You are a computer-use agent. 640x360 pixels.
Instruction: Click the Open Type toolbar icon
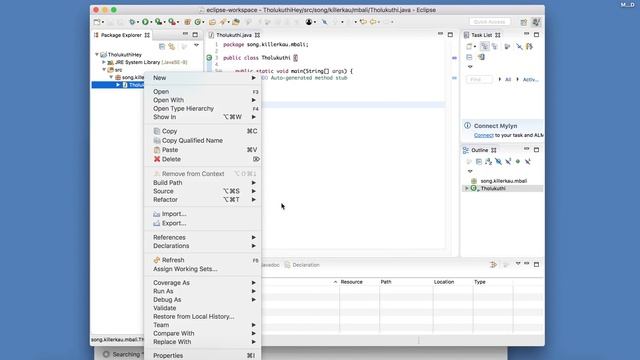pos(212,22)
